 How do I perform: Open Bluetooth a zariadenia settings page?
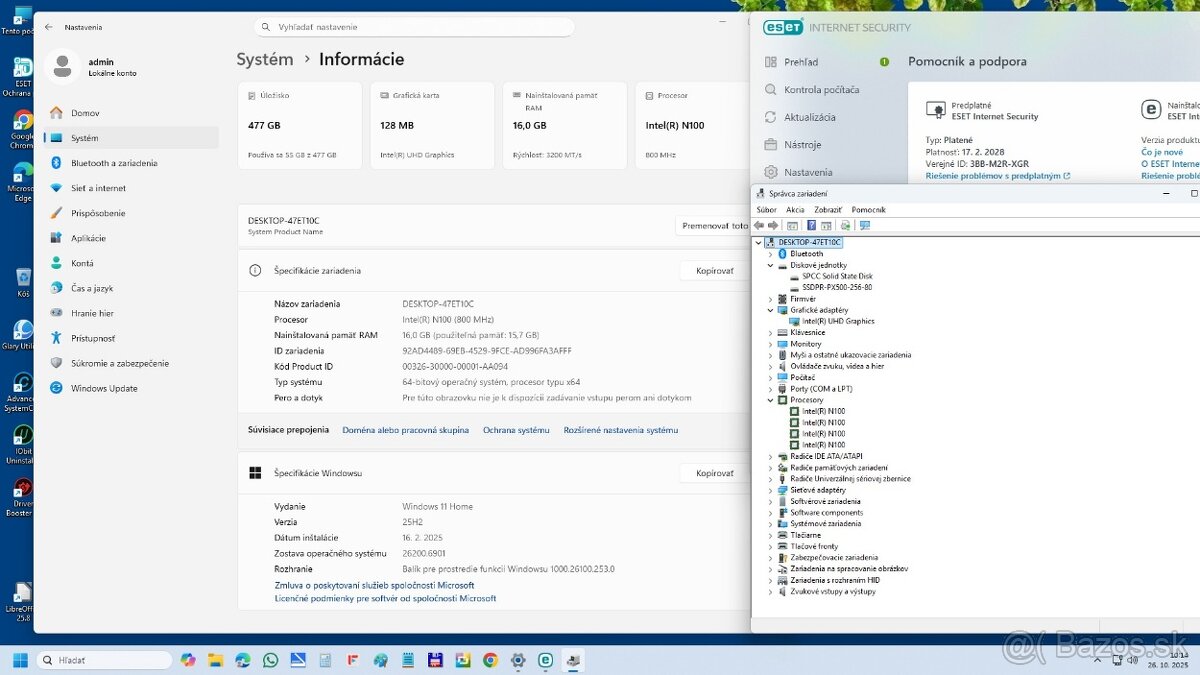[113, 163]
